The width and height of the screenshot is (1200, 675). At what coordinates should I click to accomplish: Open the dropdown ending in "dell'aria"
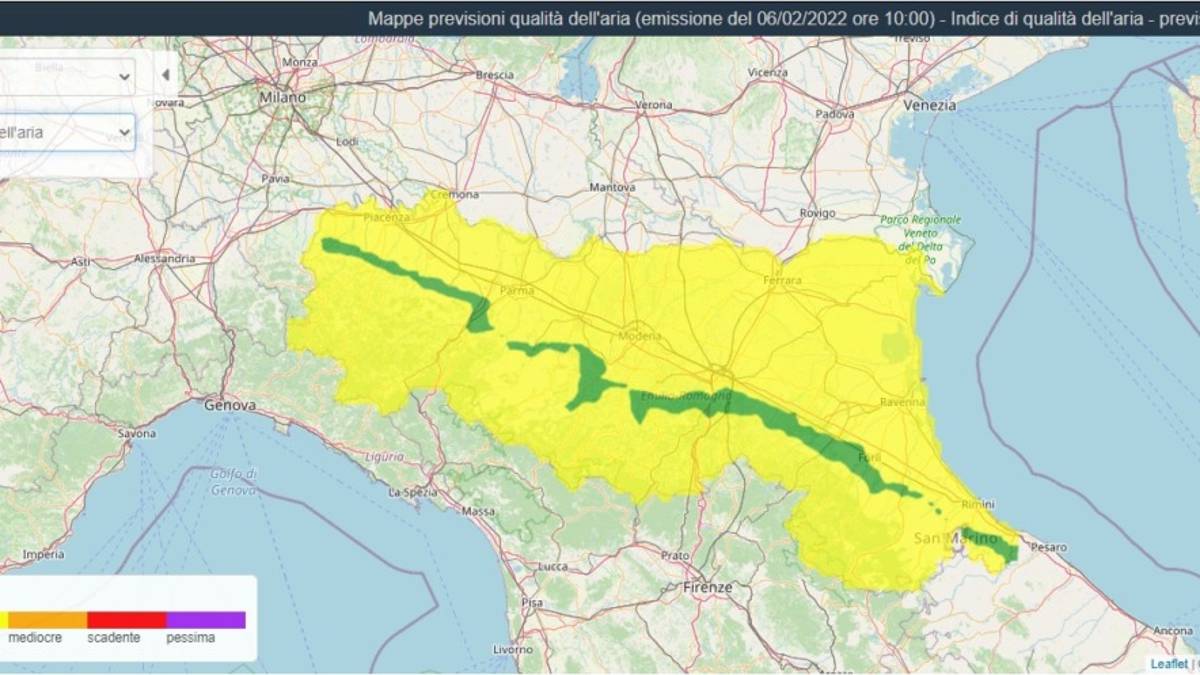pos(66,132)
